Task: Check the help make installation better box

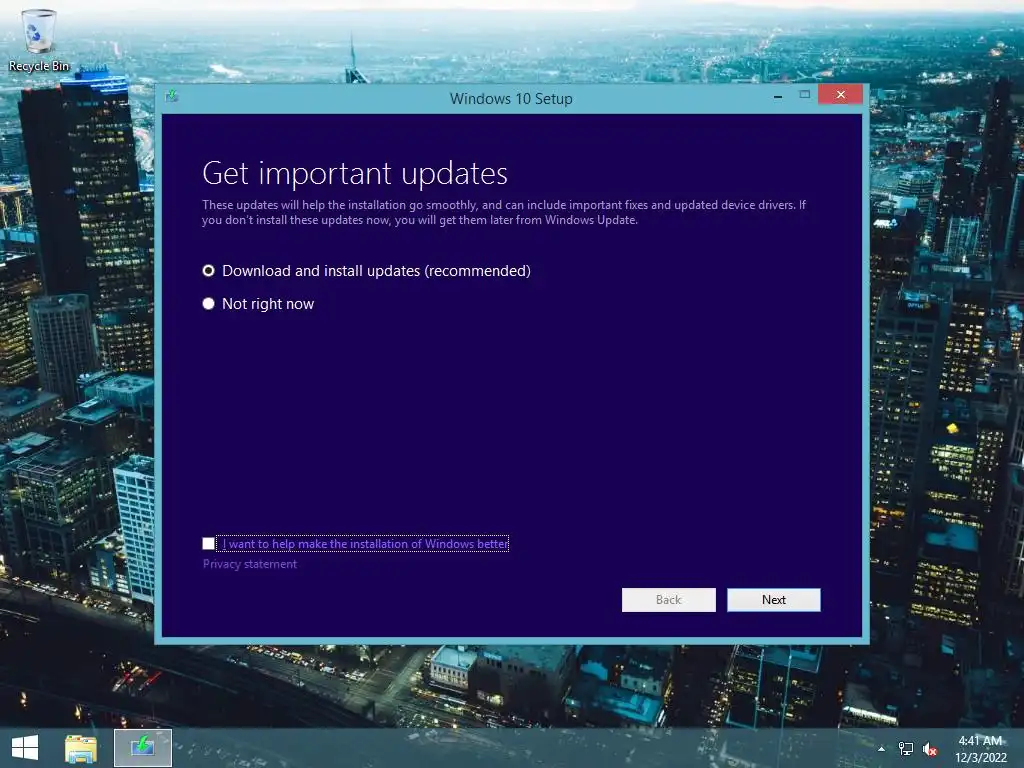Action: [x=208, y=543]
